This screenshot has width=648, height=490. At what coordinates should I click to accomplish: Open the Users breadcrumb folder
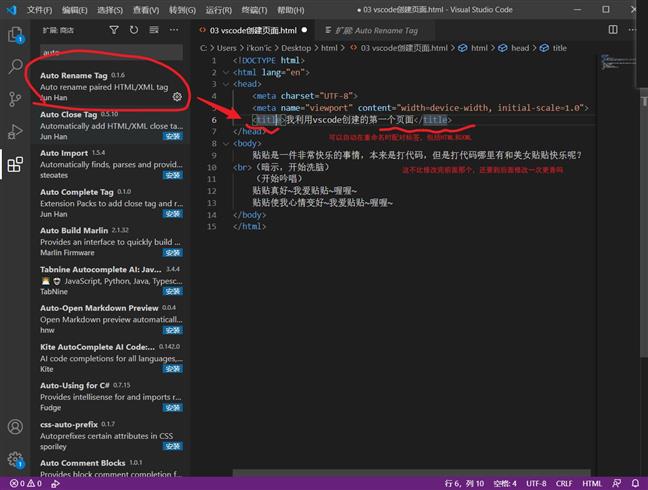pos(226,48)
